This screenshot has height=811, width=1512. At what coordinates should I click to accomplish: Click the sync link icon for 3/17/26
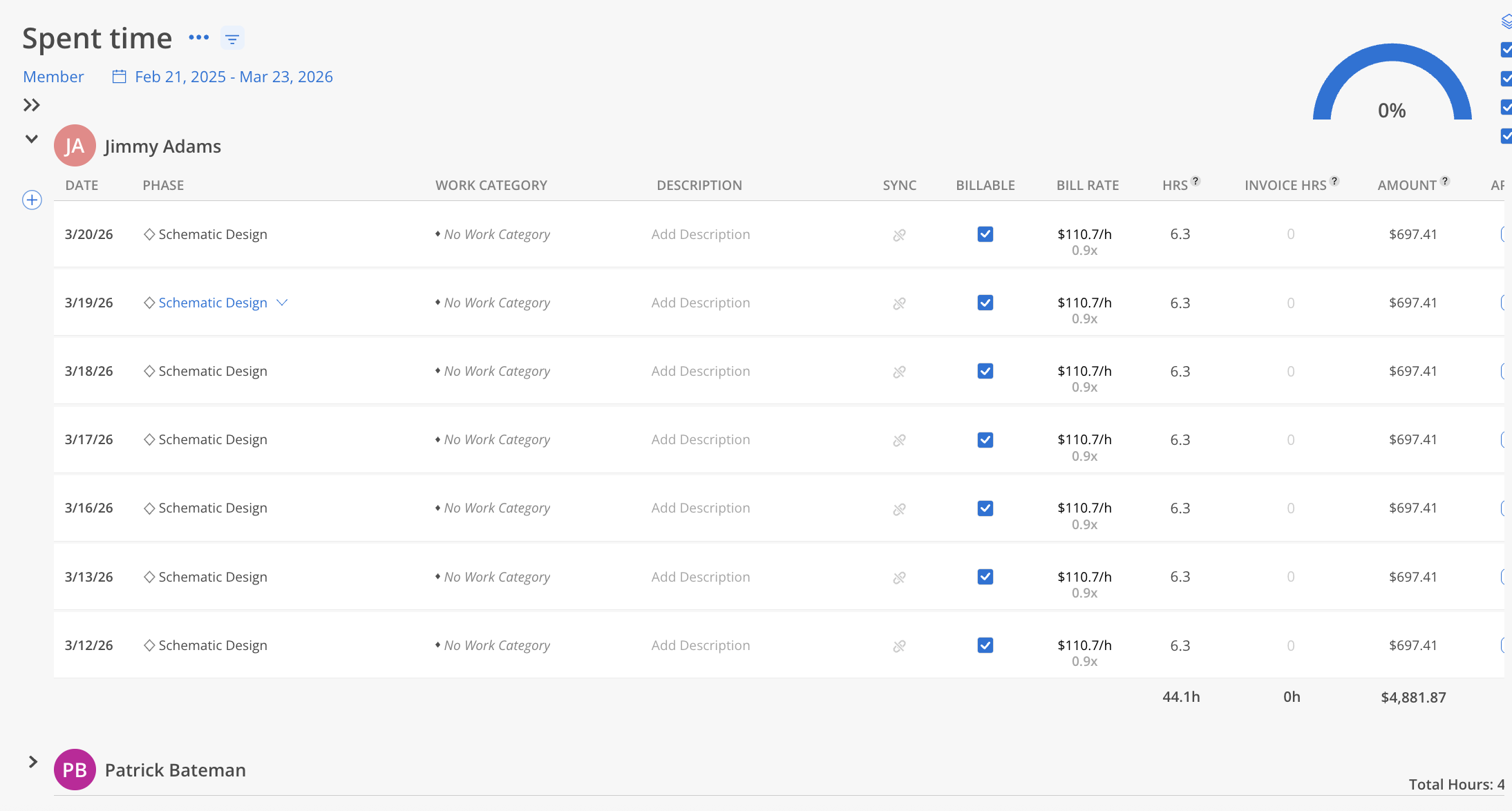899,440
